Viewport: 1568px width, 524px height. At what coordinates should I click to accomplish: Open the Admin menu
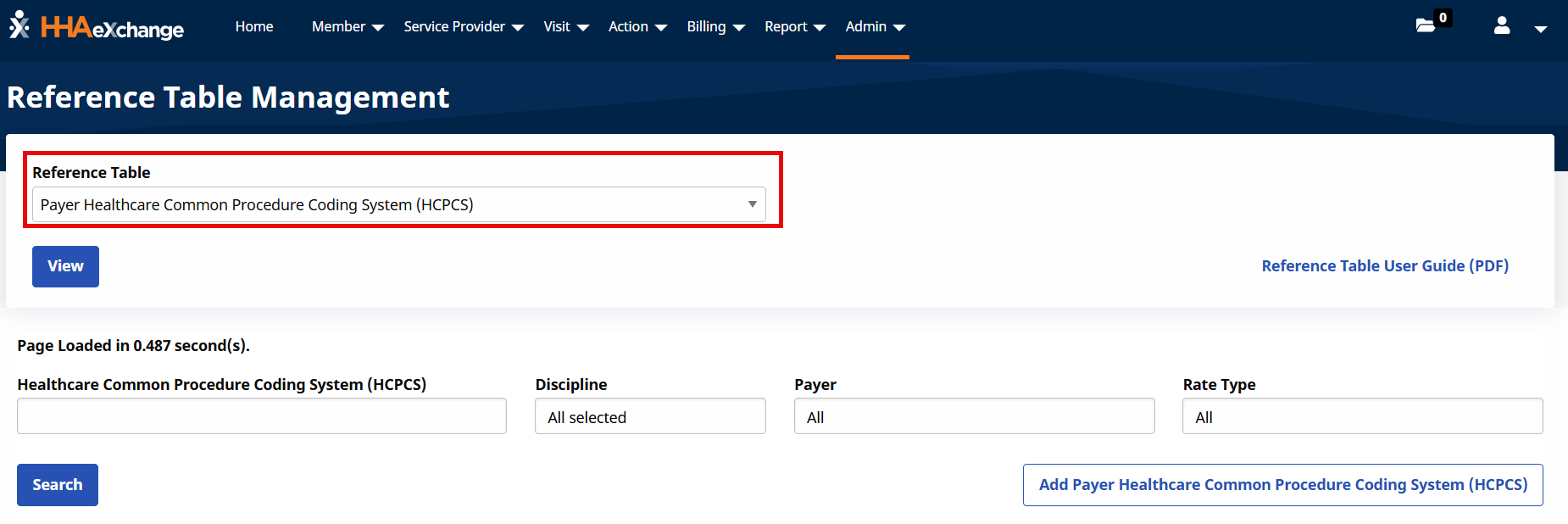tap(875, 26)
